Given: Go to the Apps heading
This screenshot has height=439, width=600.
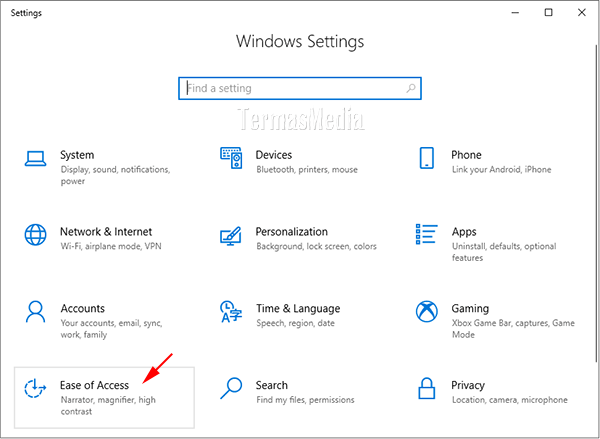Looking at the screenshot, I should 464,232.
